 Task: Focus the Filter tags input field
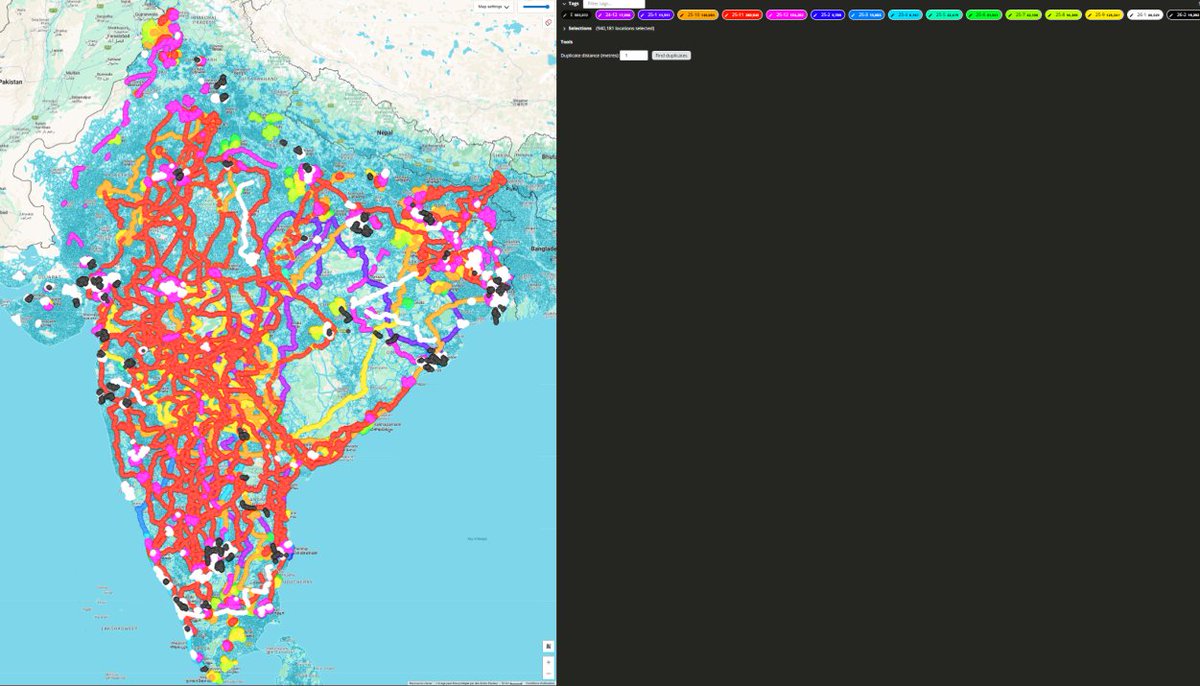point(613,4)
